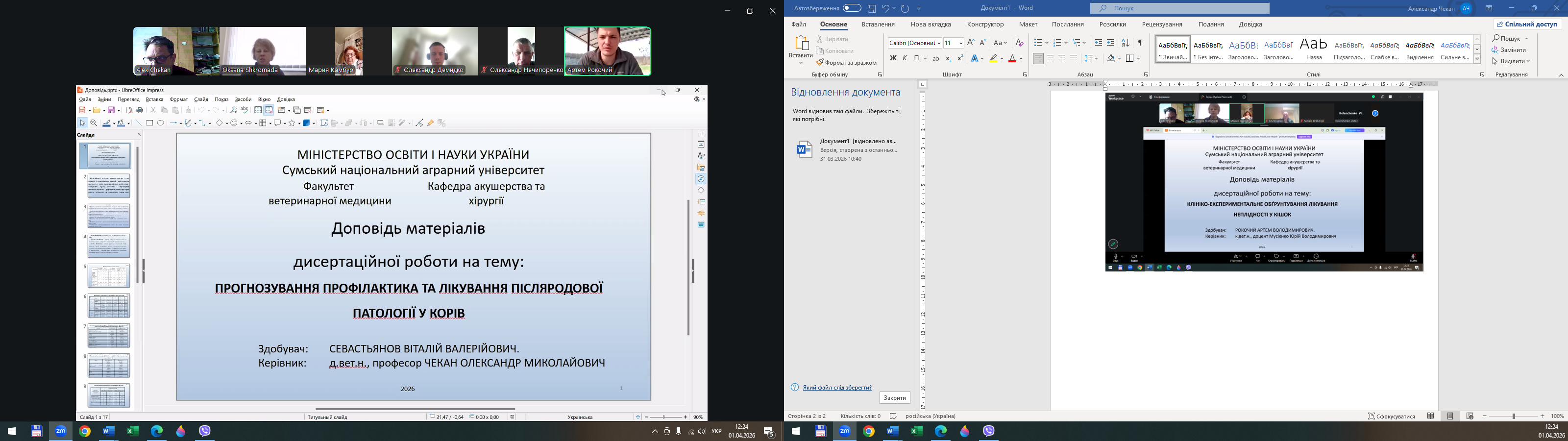Click the Закрити button in recovery pane

point(894,398)
